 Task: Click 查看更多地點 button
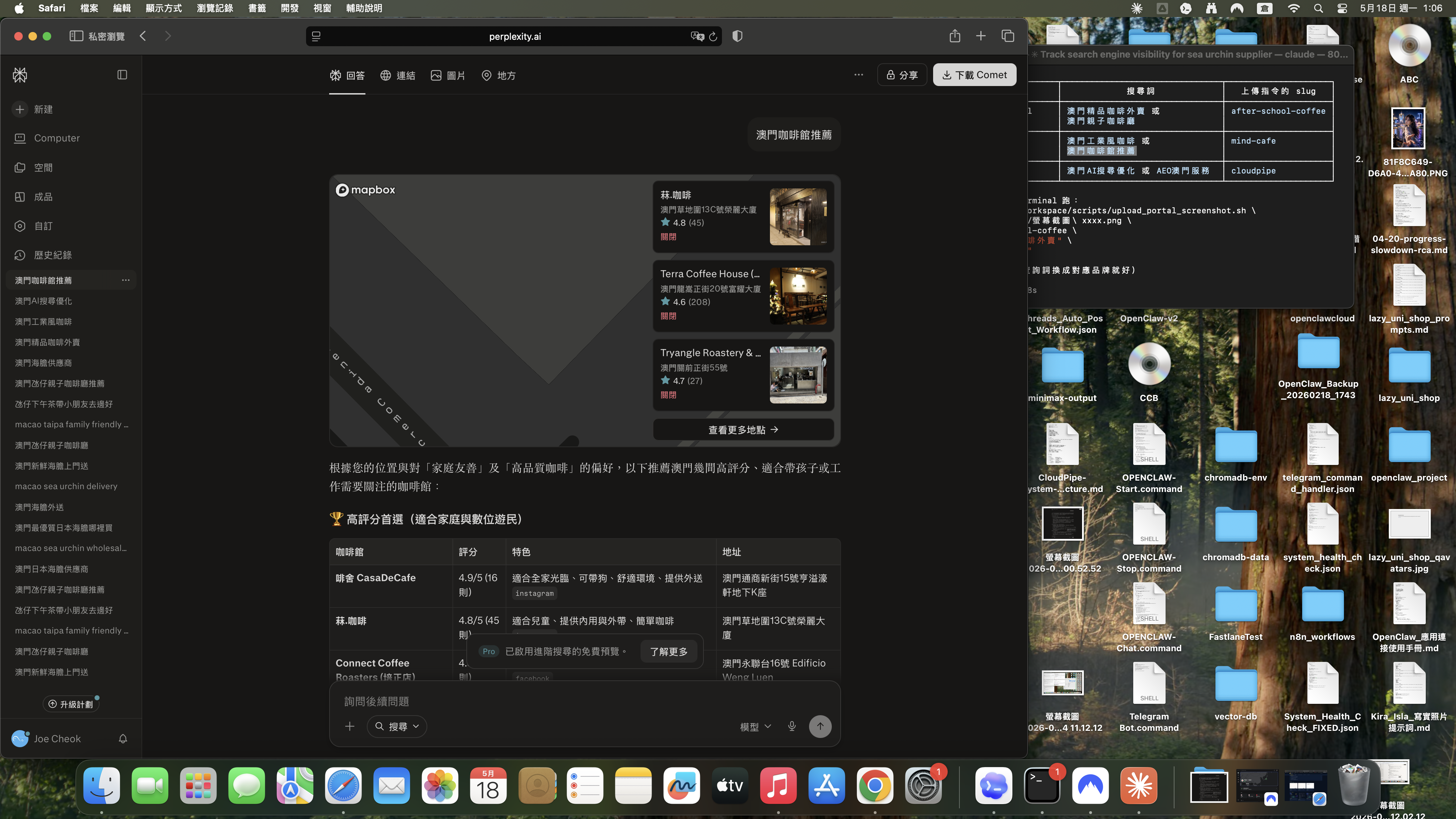(743, 429)
